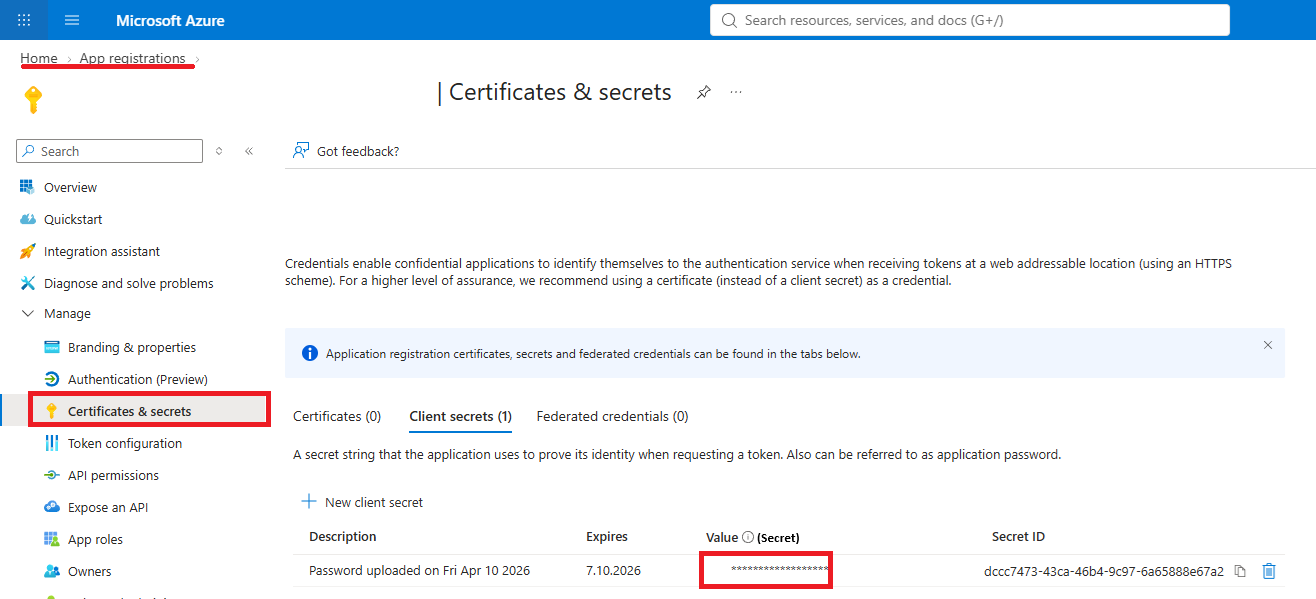Click the sidebar expand/collapse arrows icon
This screenshot has width=1316, height=599.
point(219,151)
